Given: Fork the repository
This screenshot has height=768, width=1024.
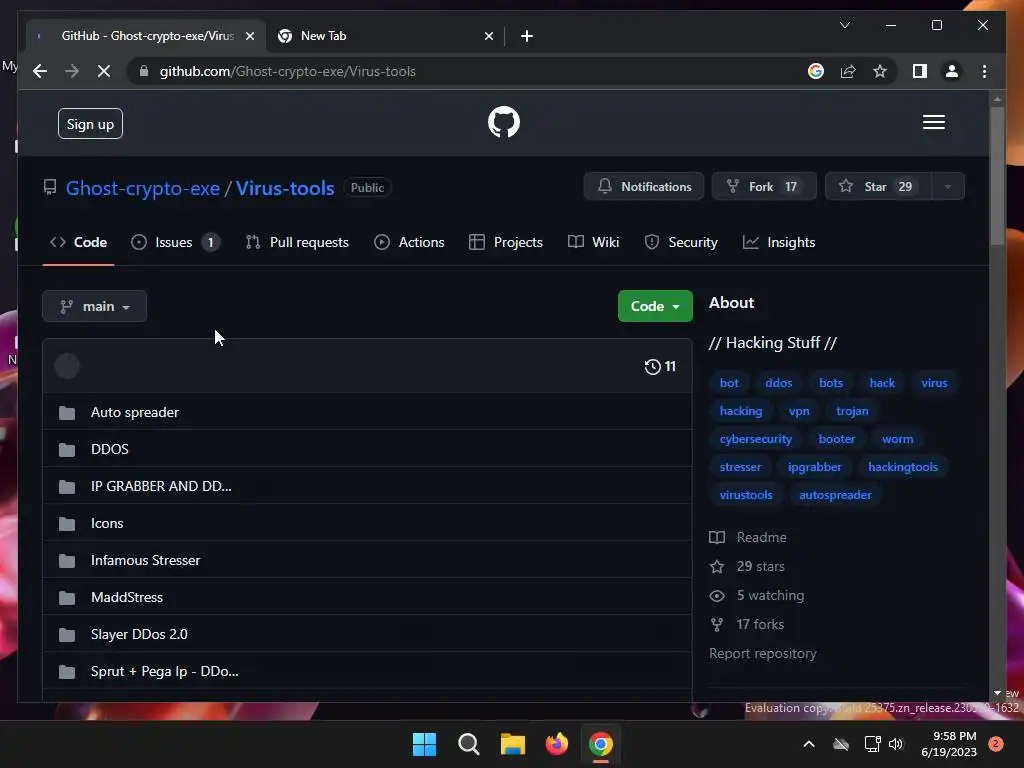Looking at the screenshot, I should 763,187.
